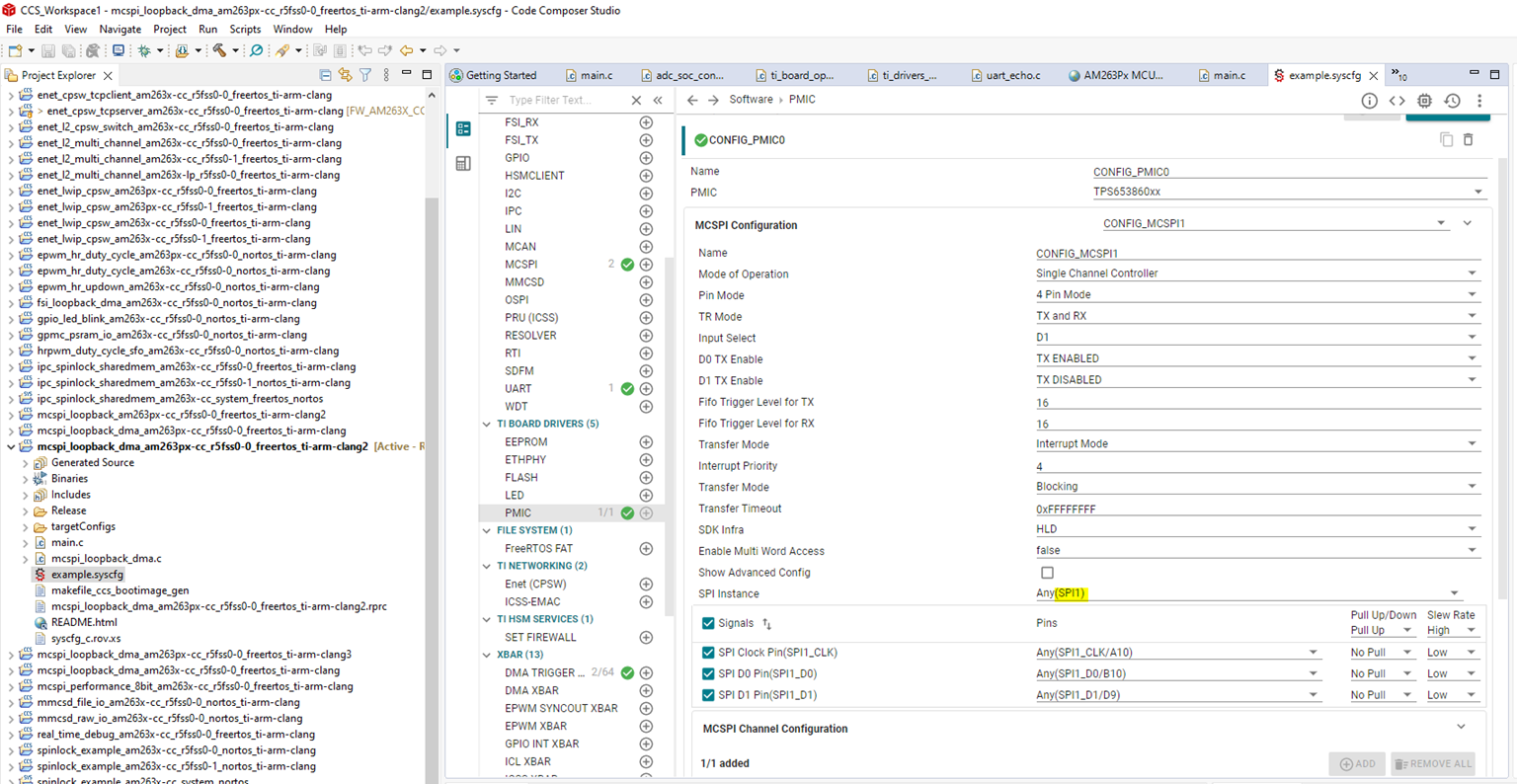Viewport: 1517px width, 784px height.
Task: Click the Interrupt Priority field
Action: pos(1257,466)
